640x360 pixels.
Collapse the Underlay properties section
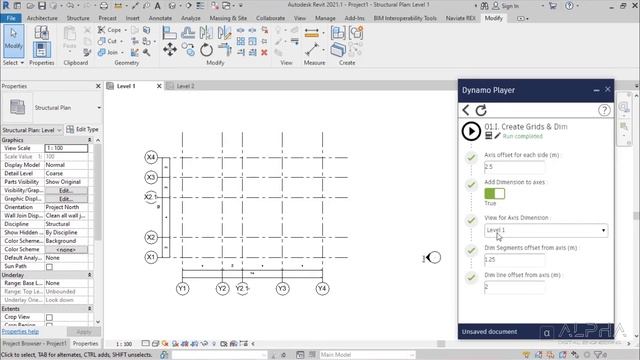click(89, 275)
